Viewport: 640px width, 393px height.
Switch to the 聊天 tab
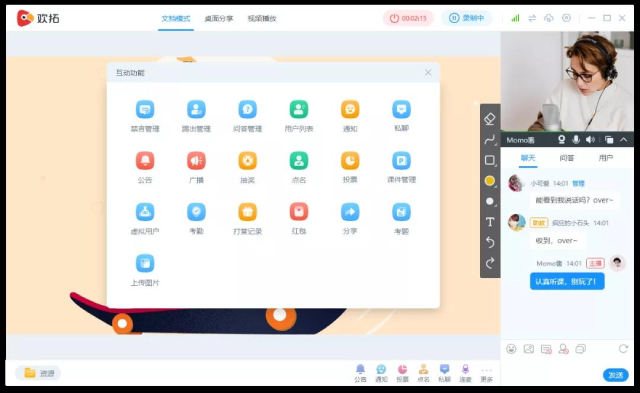tap(528, 158)
